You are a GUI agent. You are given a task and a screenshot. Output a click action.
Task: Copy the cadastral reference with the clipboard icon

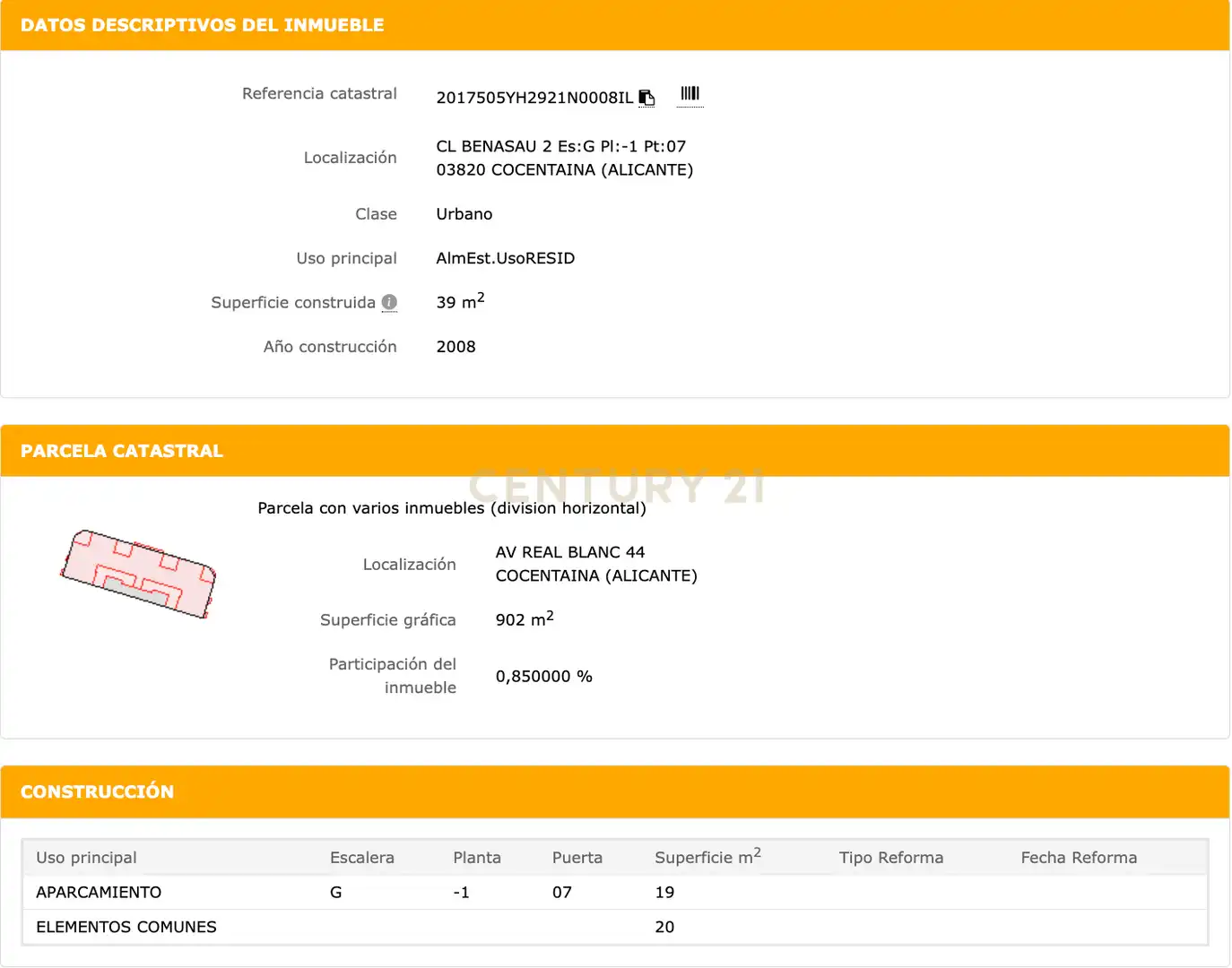(646, 98)
